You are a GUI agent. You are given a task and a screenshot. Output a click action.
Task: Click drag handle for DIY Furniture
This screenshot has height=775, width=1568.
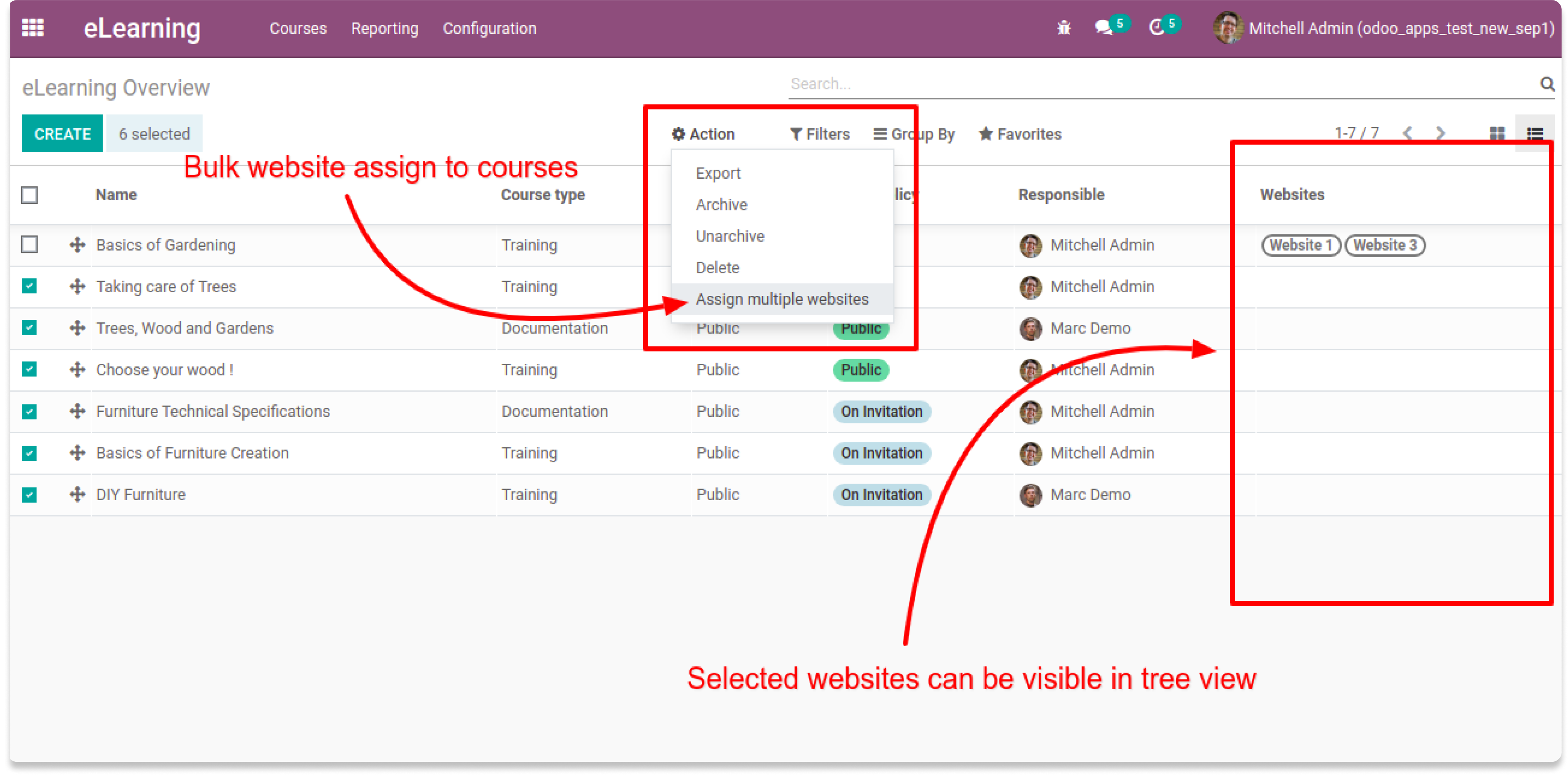tap(77, 494)
